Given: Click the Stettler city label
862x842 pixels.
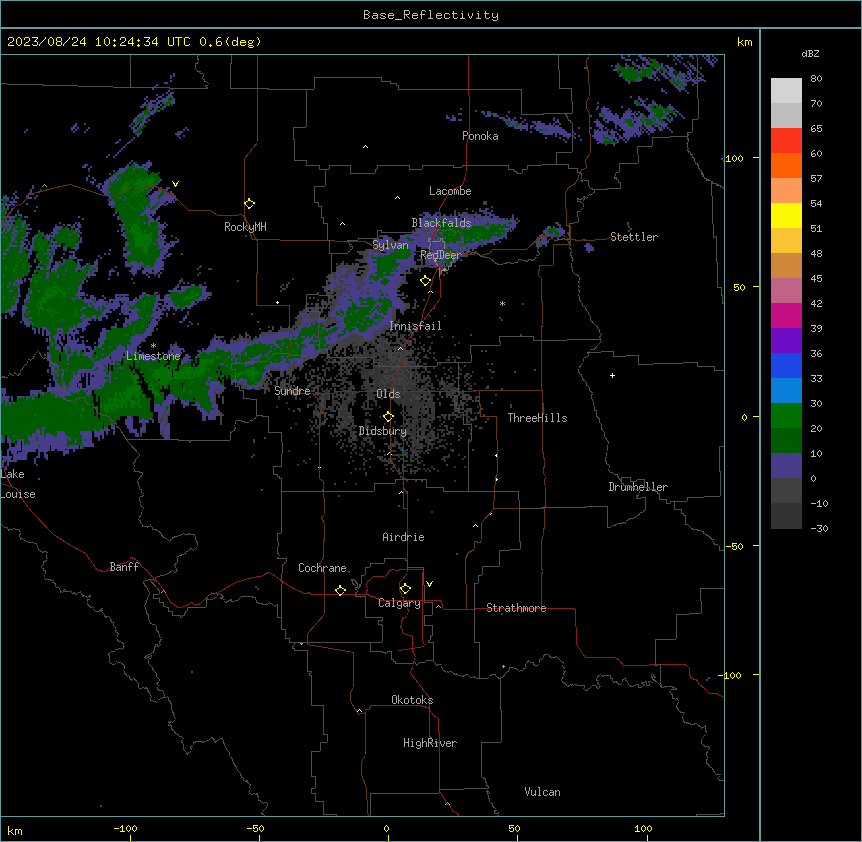Looking at the screenshot, I should coord(634,237).
